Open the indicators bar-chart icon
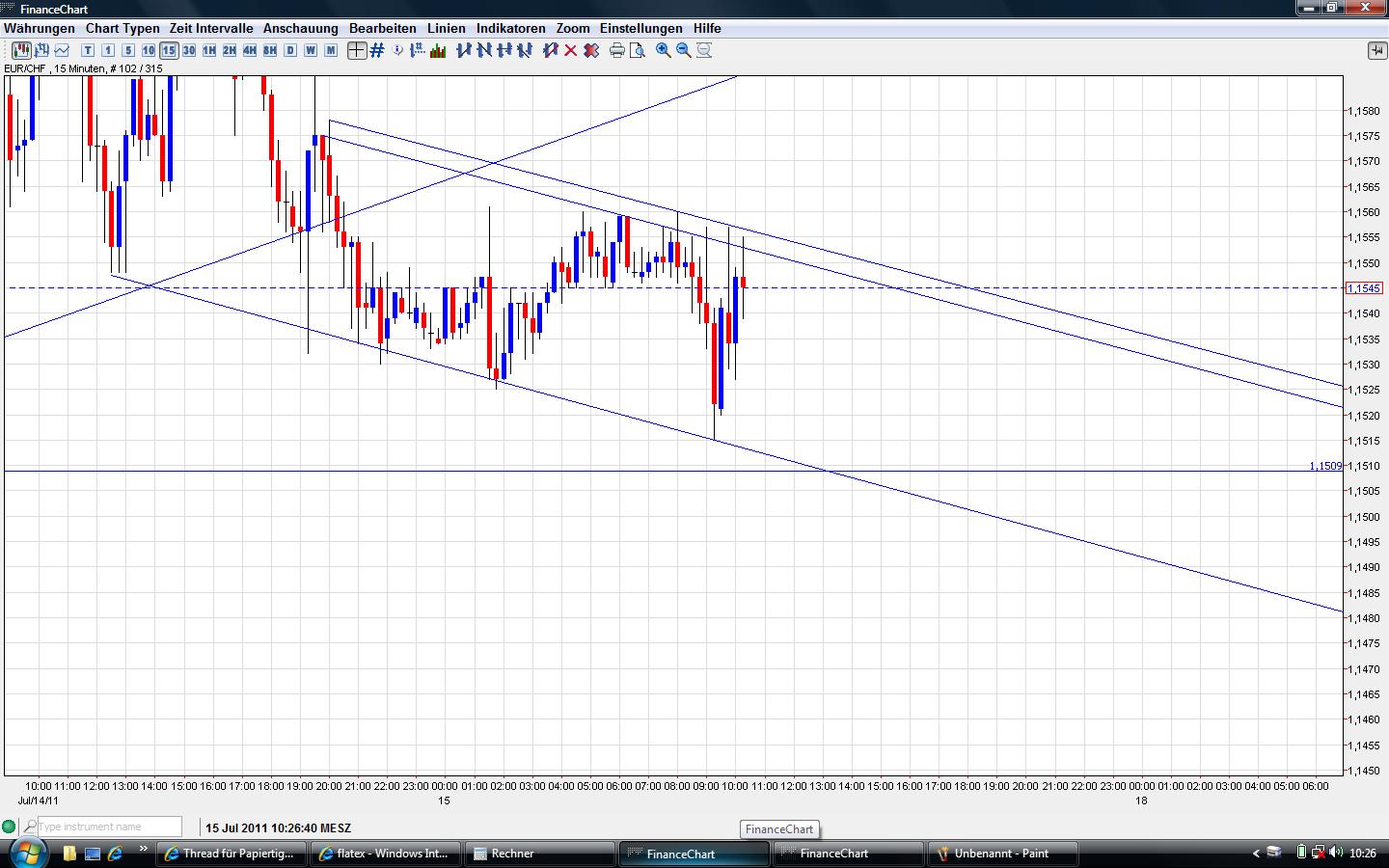The image size is (1389, 868). [438, 50]
